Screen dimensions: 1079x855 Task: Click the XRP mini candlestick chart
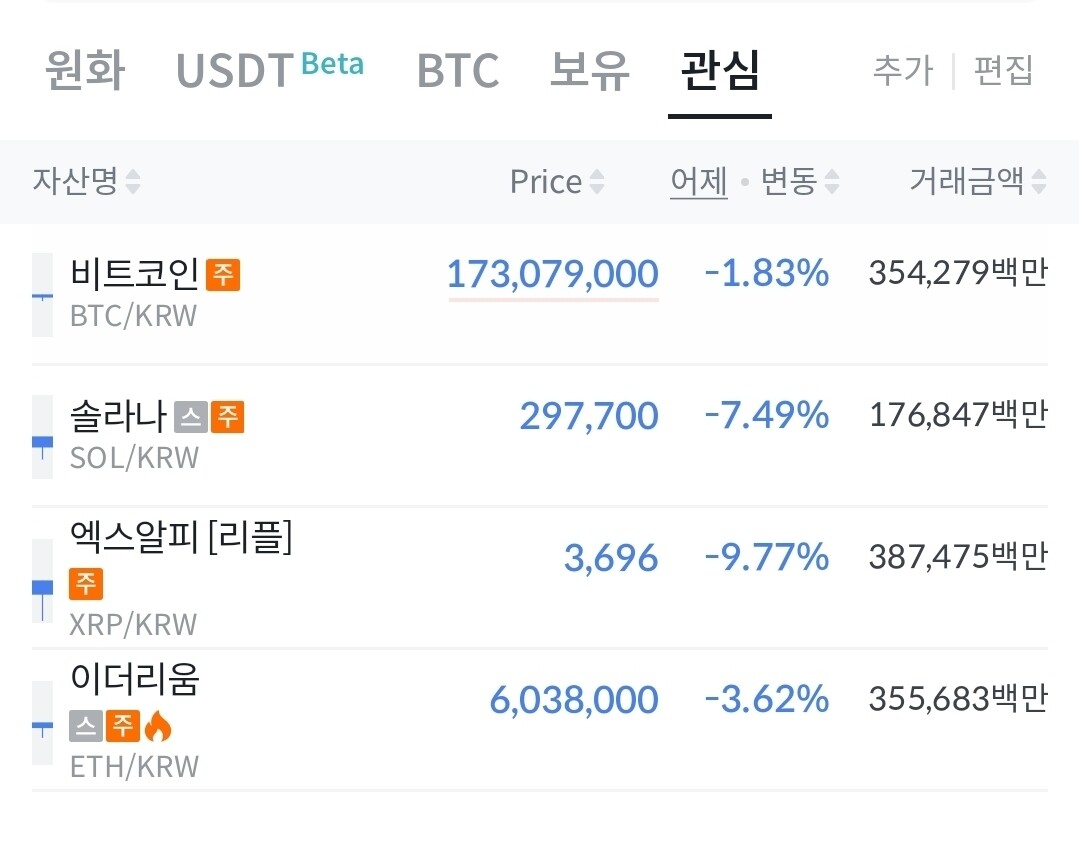pos(42,581)
